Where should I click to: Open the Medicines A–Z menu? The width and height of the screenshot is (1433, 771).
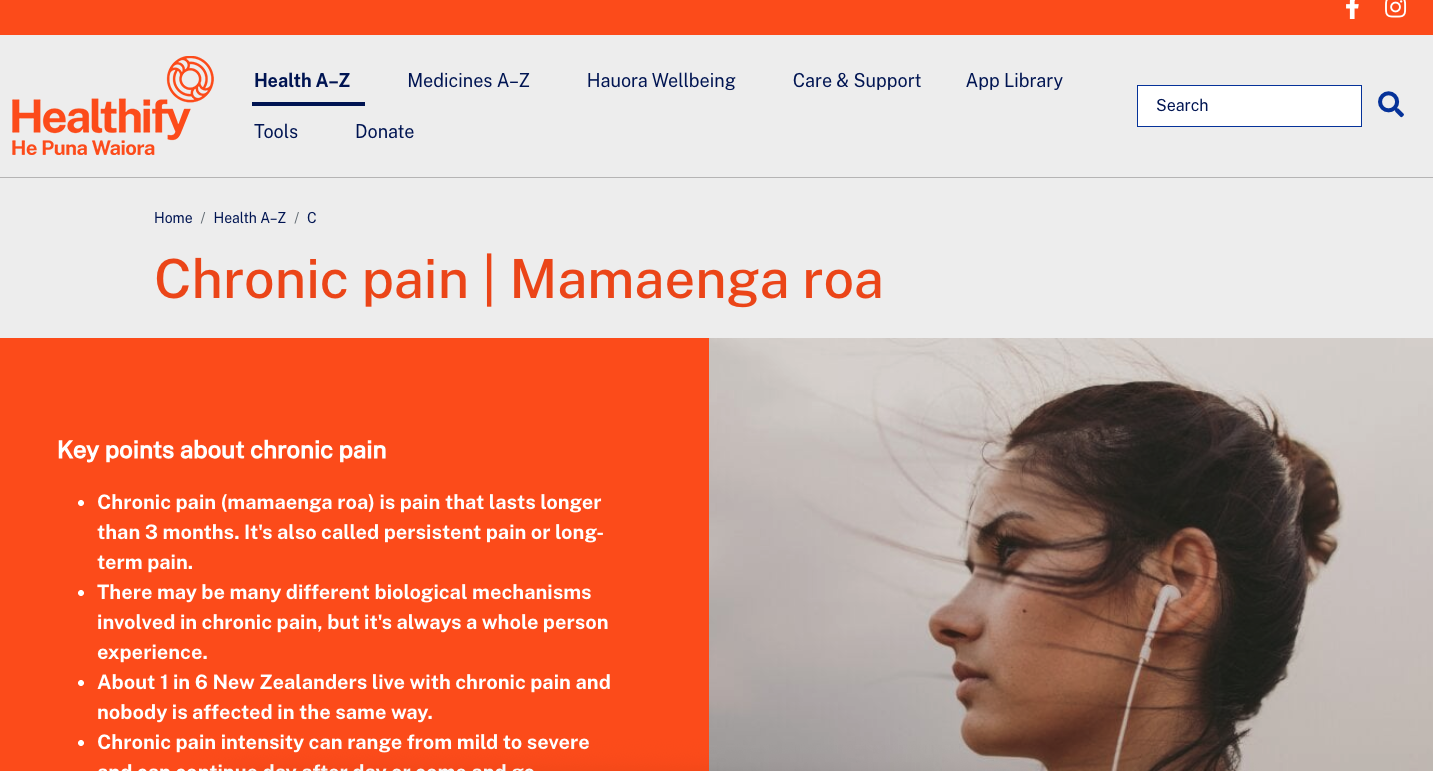pyautogui.click(x=468, y=81)
